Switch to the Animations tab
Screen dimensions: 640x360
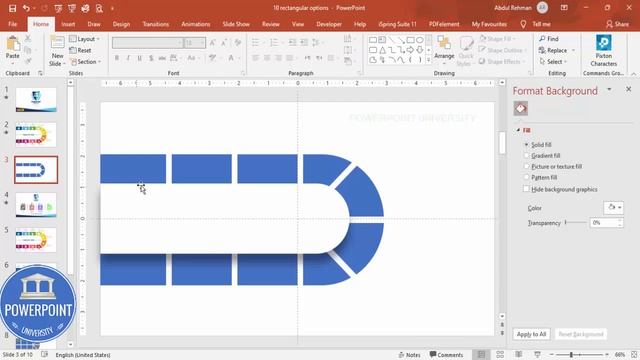(196, 24)
